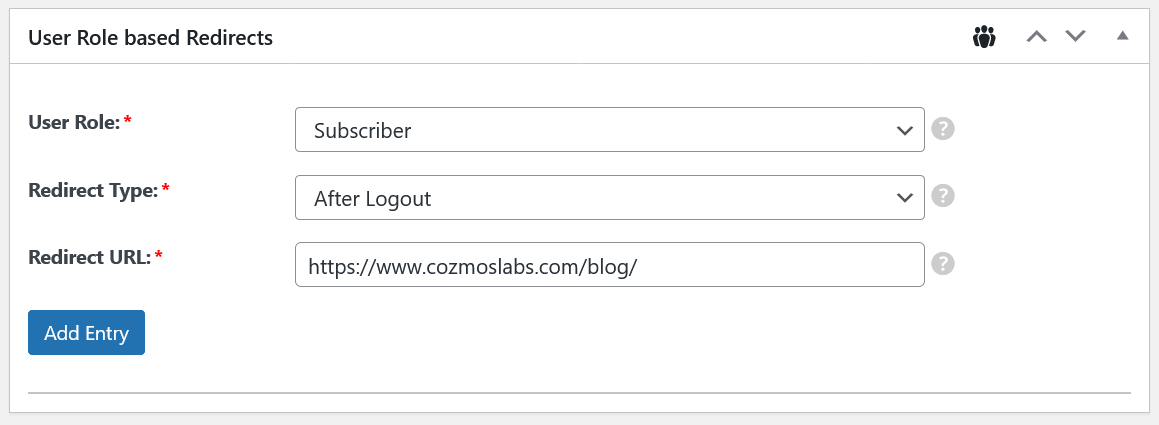Move the redirects panel down
The height and width of the screenshot is (425, 1159).
[1075, 37]
